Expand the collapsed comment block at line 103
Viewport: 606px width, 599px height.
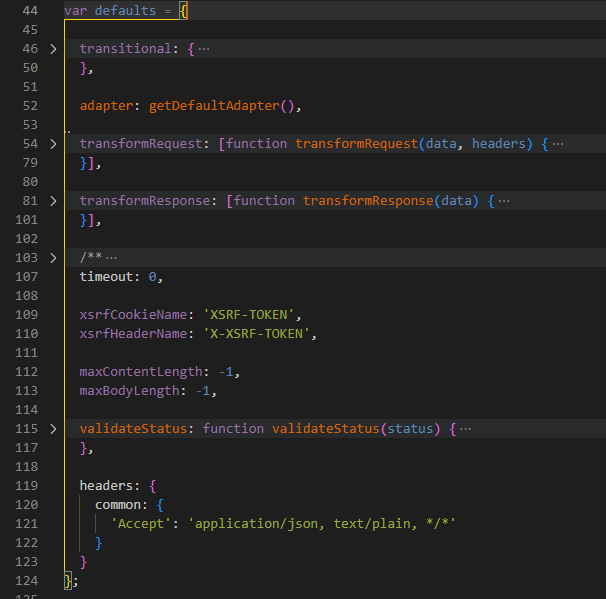point(53,258)
